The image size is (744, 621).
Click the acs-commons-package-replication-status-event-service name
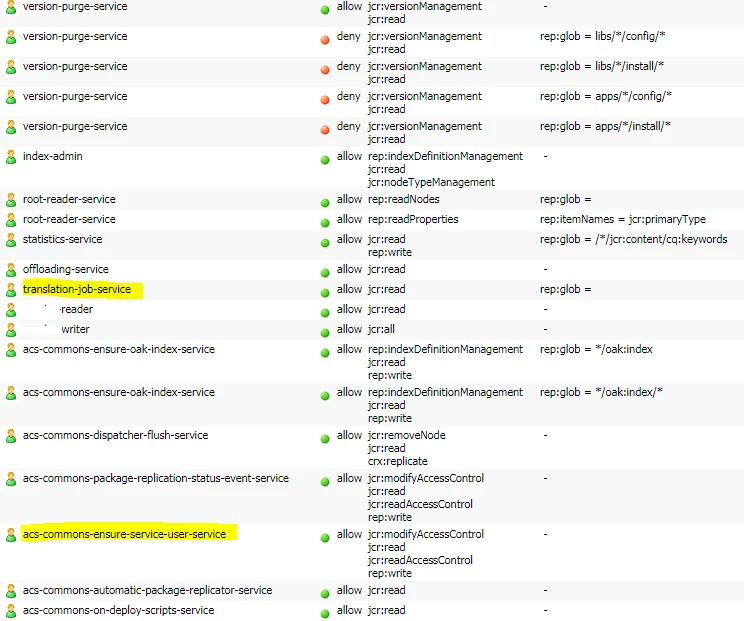(x=156, y=478)
